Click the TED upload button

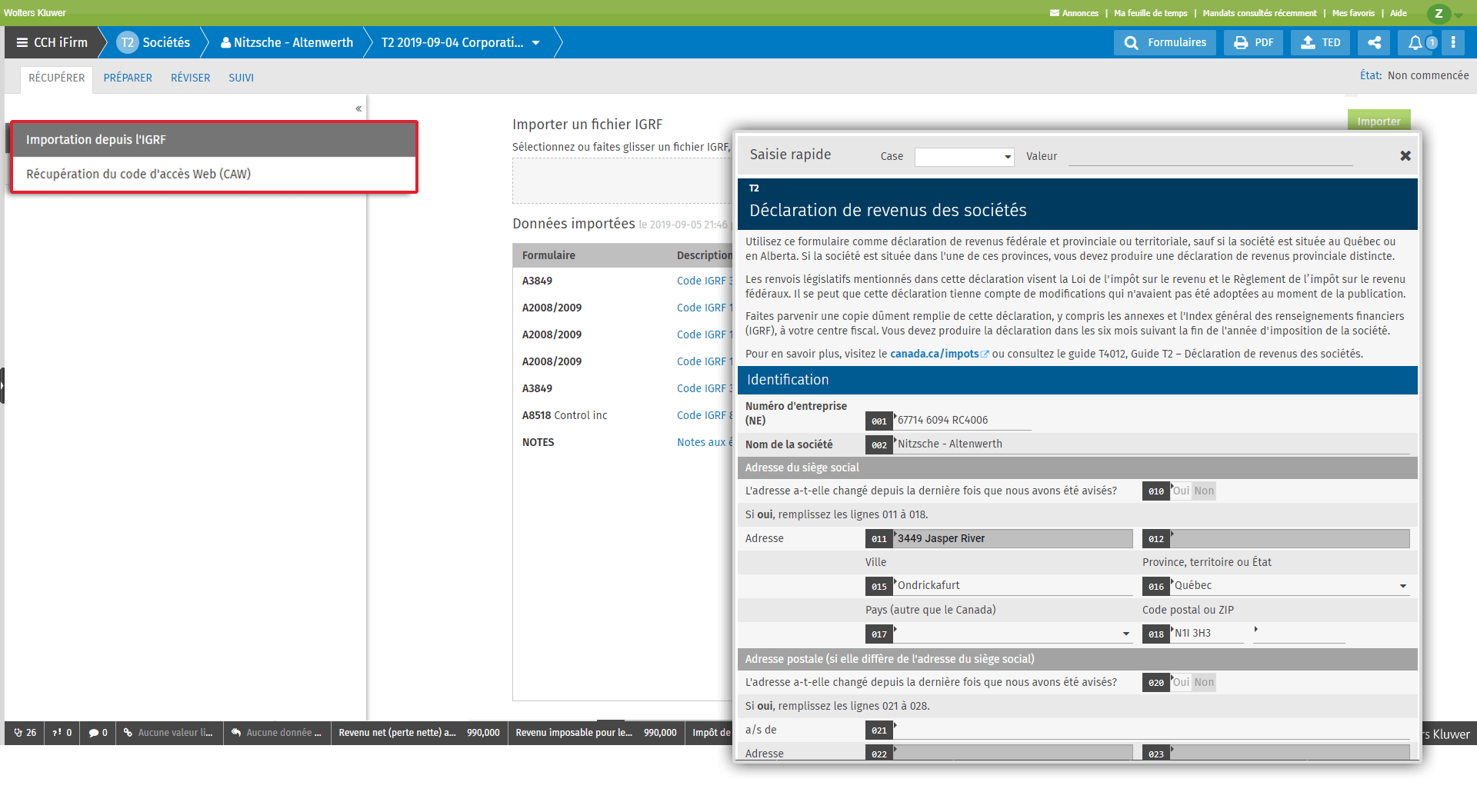click(1321, 43)
